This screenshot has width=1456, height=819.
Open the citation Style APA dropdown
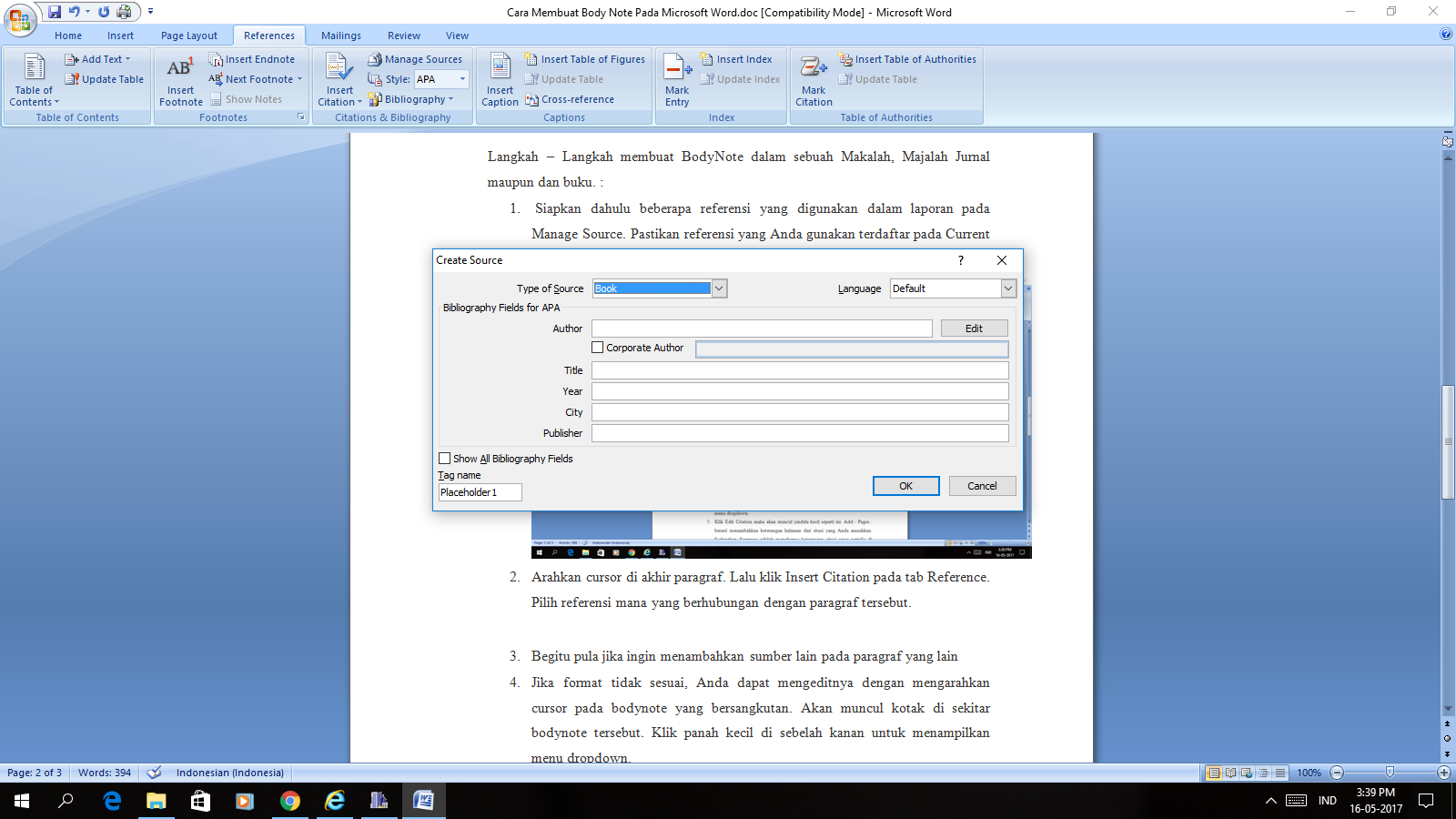tap(462, 79)
